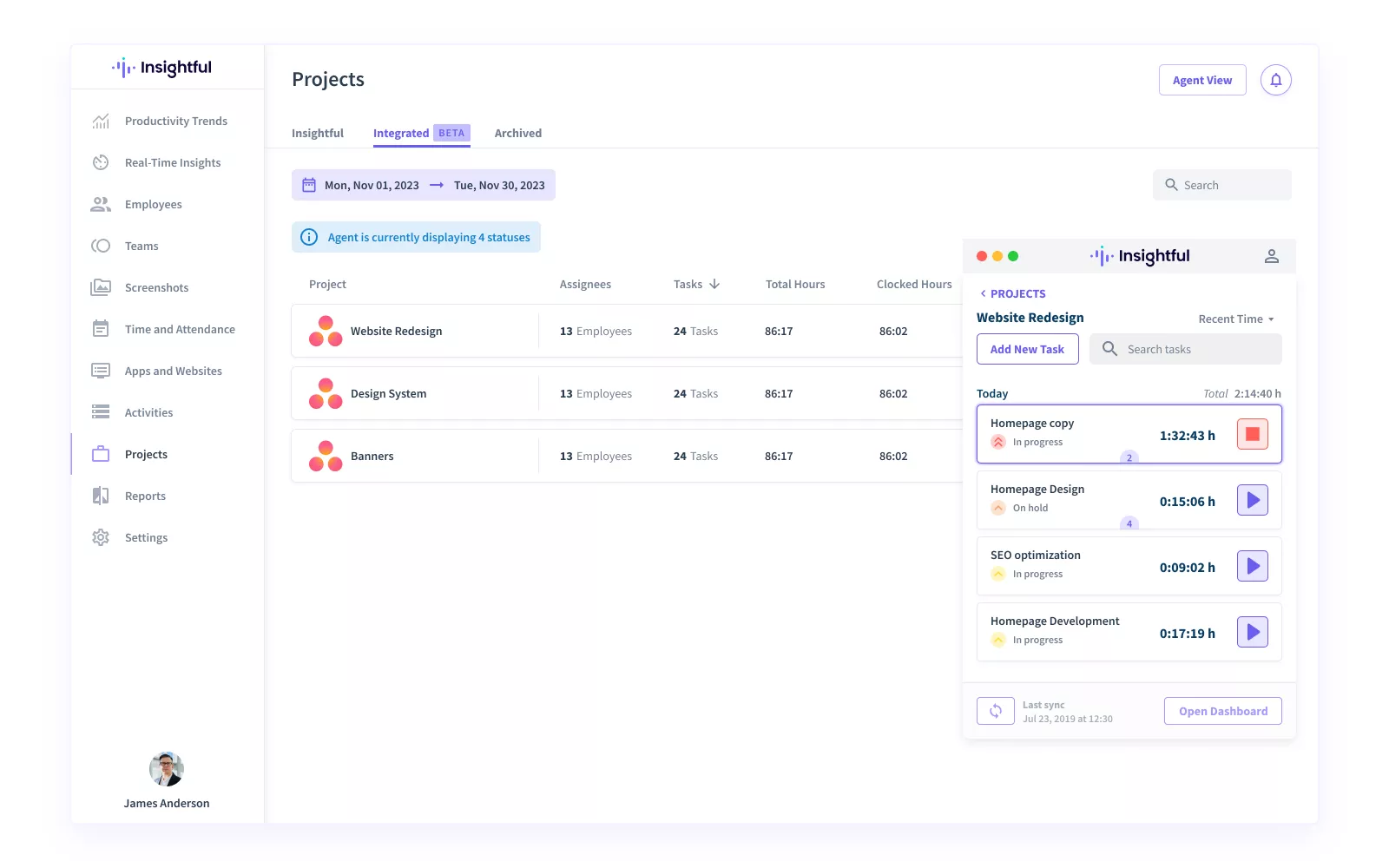Image resolution: width=1389 pixels, height=868 pixels.
Task: Click the notification bell icon
Action: [x=1275, y=80]
